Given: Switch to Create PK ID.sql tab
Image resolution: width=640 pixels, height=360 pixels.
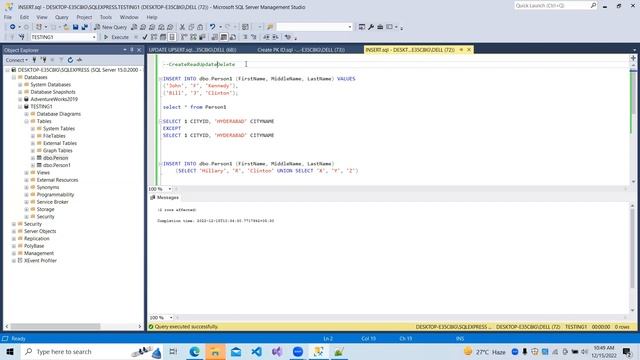Looking at the screenshot, I should (x=301, y=50).
